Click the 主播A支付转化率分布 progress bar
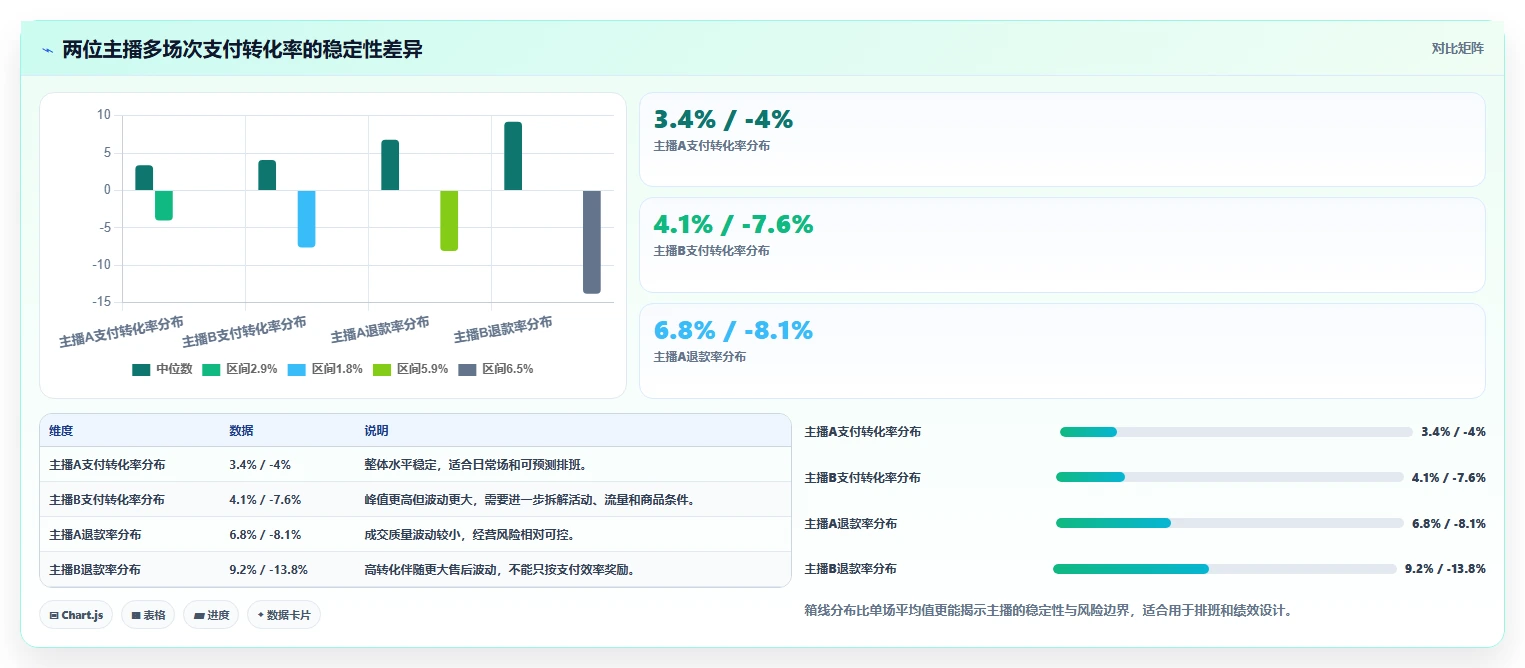The width and height of the screenshot is (1525, 668). (x=1236, y=432)
